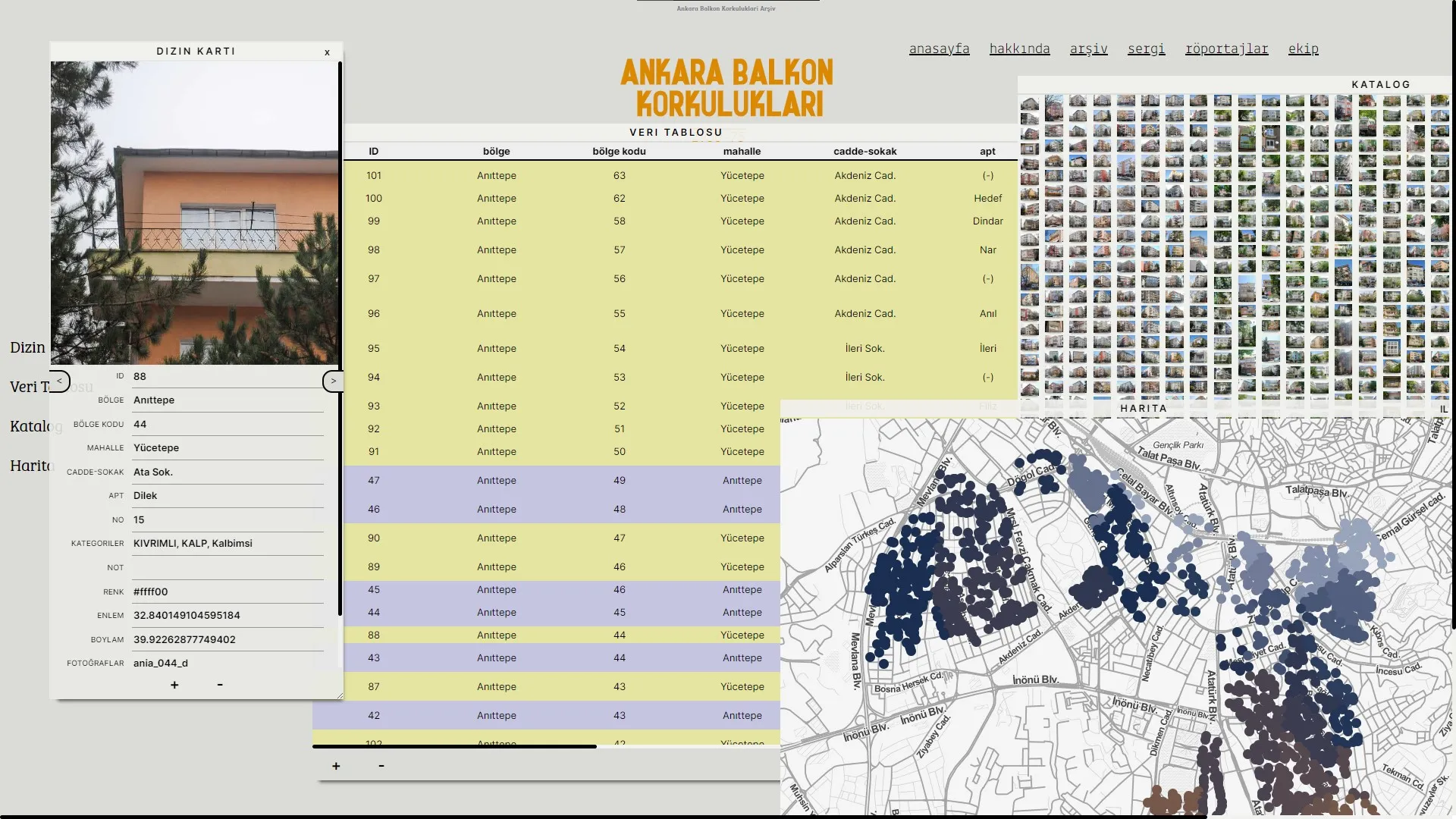This screenshot has width=1456, height=819.
Task: Click the Harita panel title
Action: point(1144,408)
